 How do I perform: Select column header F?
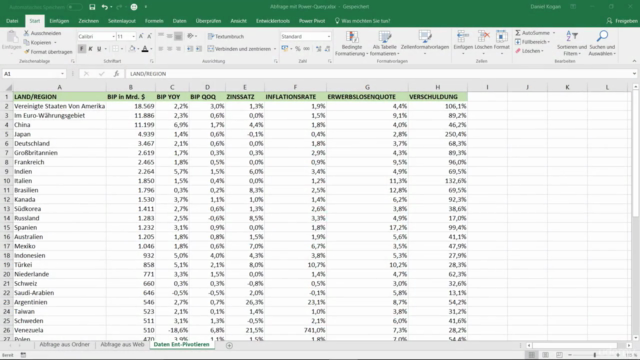pyautogui.click(x=295, y=87)
